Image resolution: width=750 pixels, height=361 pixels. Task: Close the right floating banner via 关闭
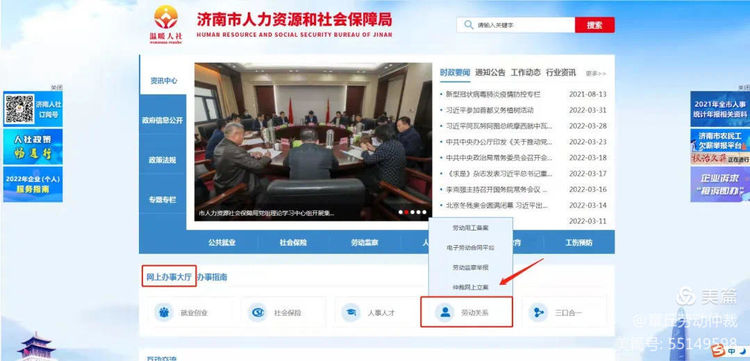pos(743,88)
